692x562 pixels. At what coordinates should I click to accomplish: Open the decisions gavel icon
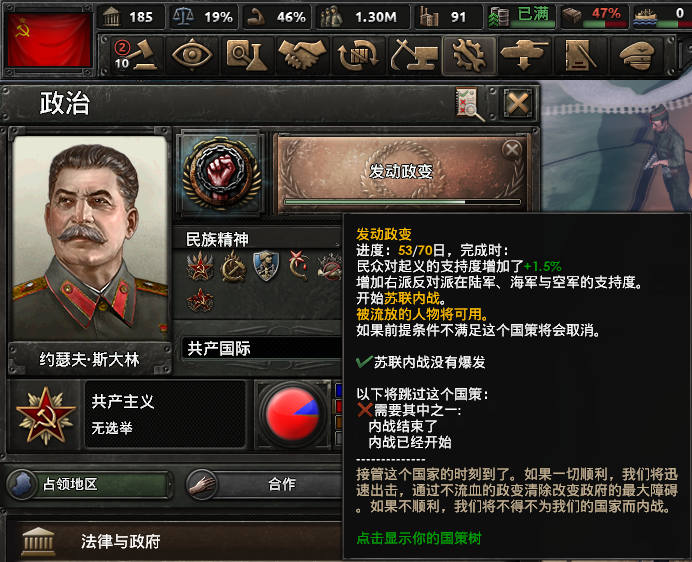tap(136, 55)
